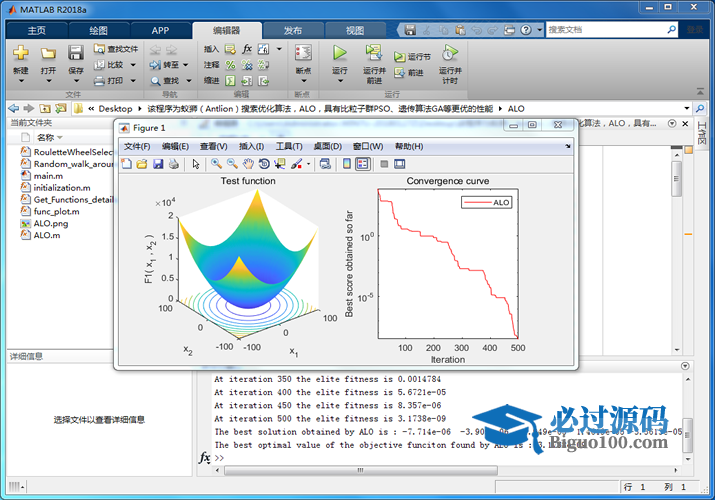Screen dimensions: 715x500
Task: Switch to the 视图 (View) tab
Action: click(355, 30)
